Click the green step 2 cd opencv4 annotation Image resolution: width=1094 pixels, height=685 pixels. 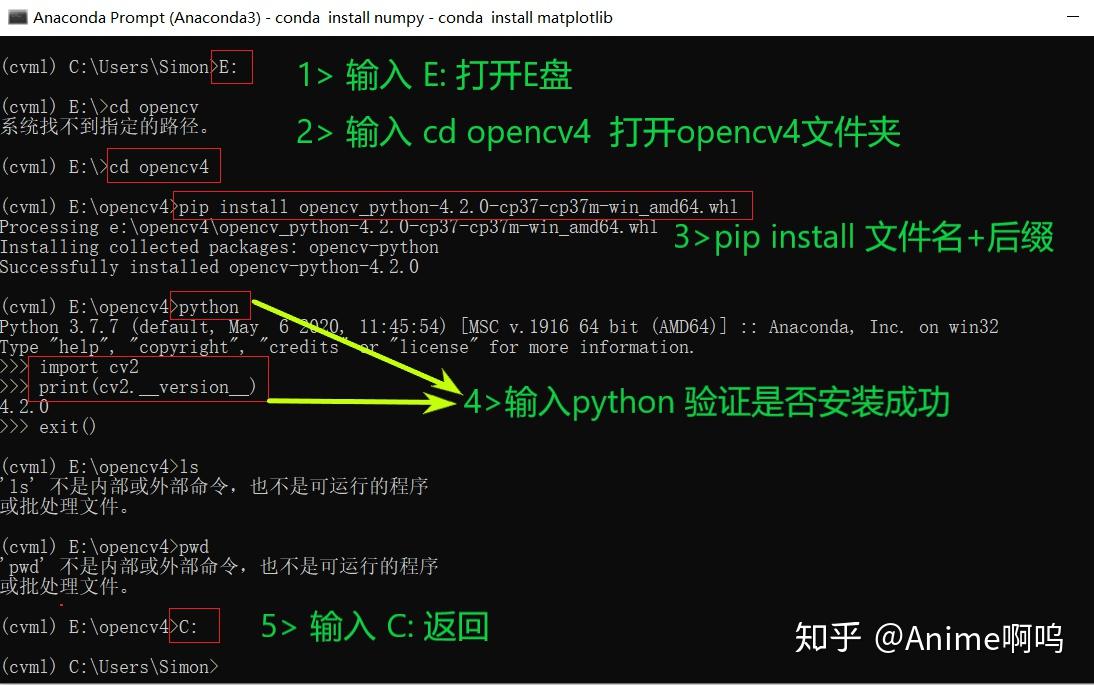(598, 132)
